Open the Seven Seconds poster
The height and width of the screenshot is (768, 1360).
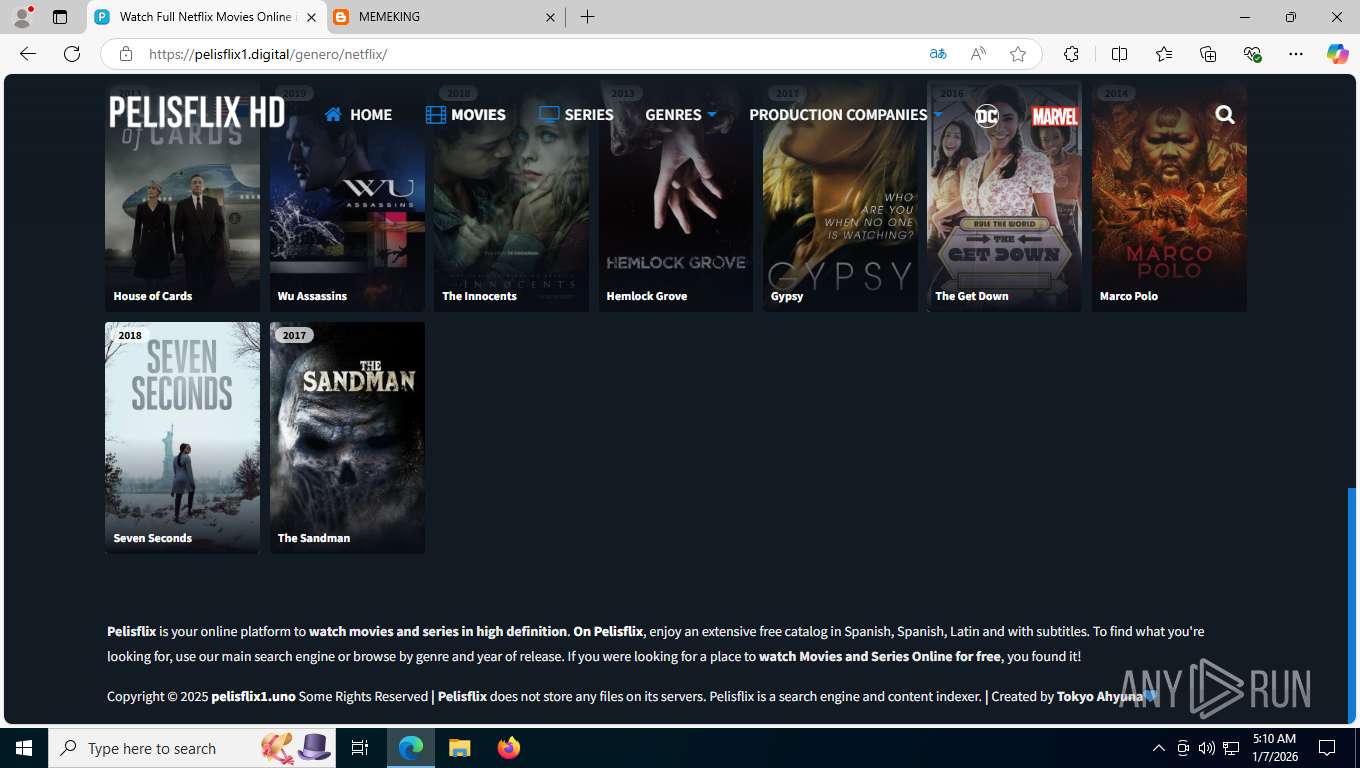pos(182,438)
